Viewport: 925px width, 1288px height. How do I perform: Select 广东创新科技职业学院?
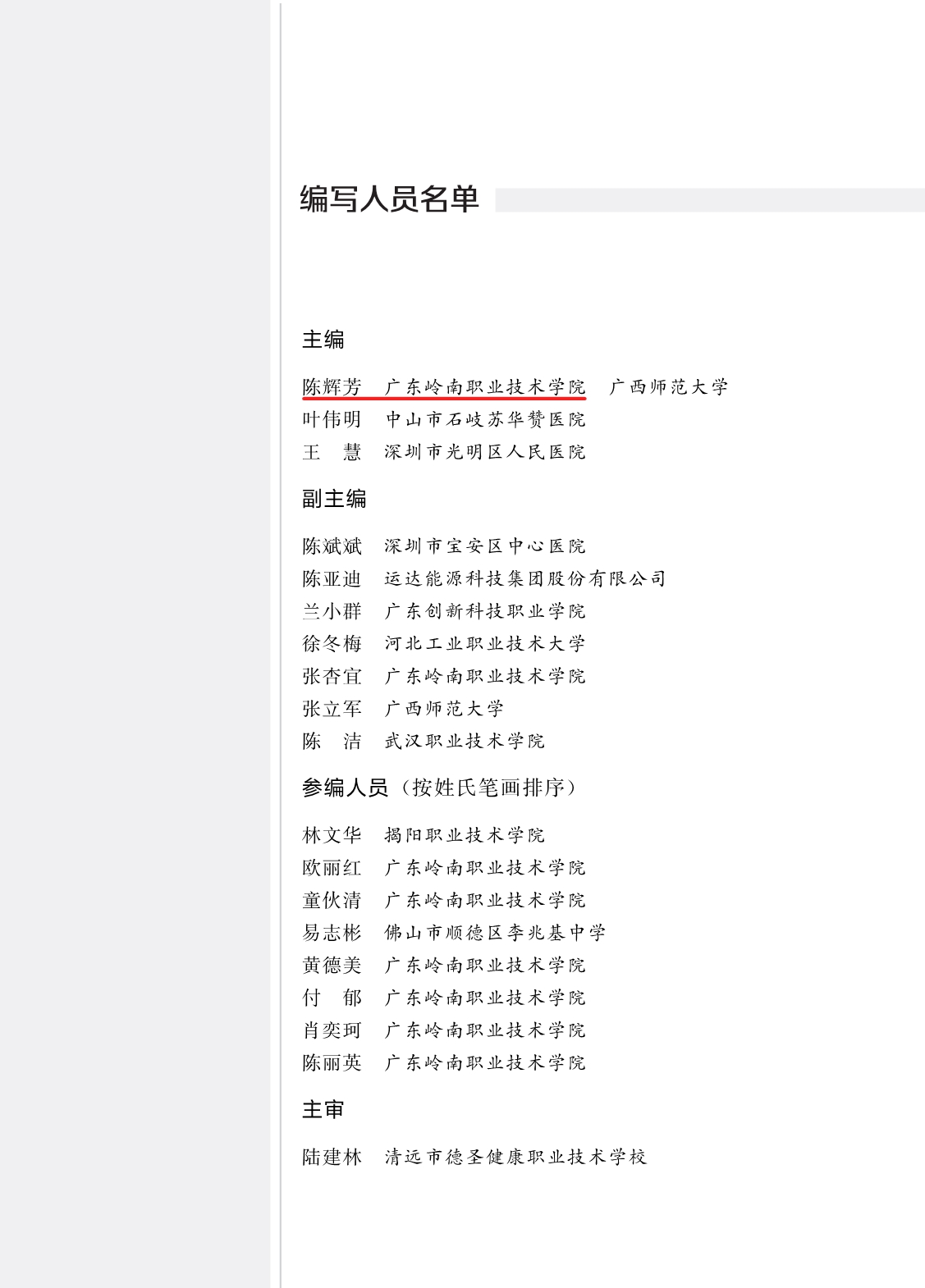click(x=485, y=611)
